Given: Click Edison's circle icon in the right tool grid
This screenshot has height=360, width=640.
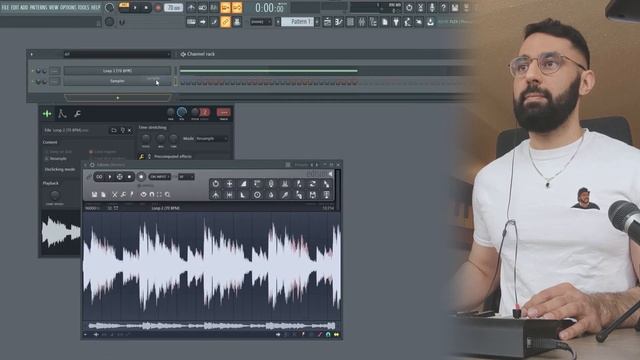Looking at the screenshot, I should click(x=257, y=195).
